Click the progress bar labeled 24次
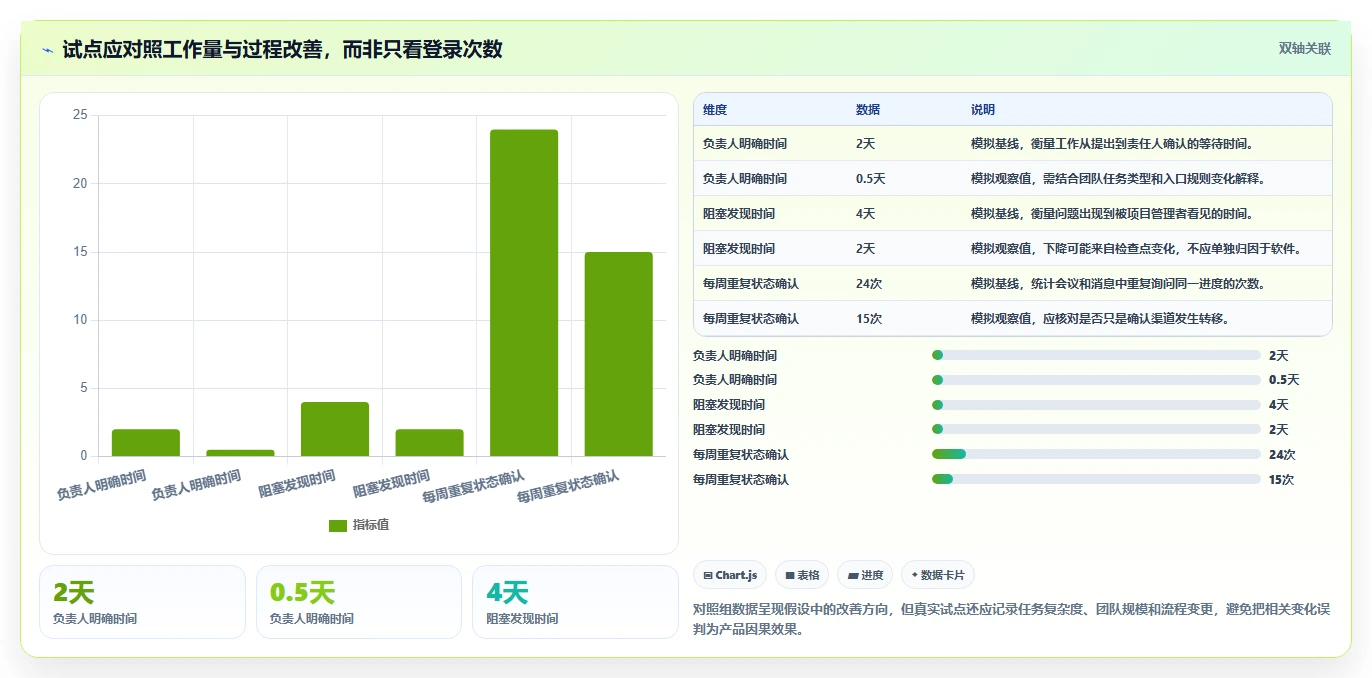The width and height of the screenshot is (1372, 678). pos(1096,454)
